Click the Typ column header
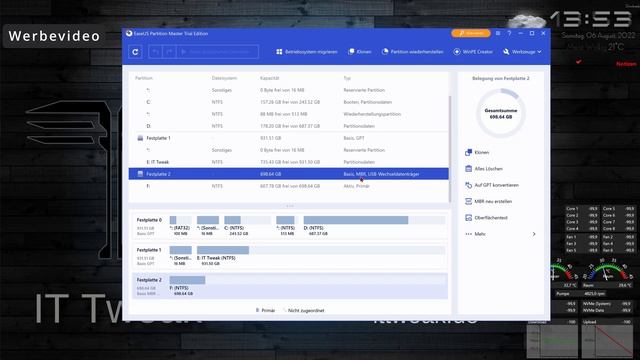Screen dimensions: 640x360 (x=347, y=78)
